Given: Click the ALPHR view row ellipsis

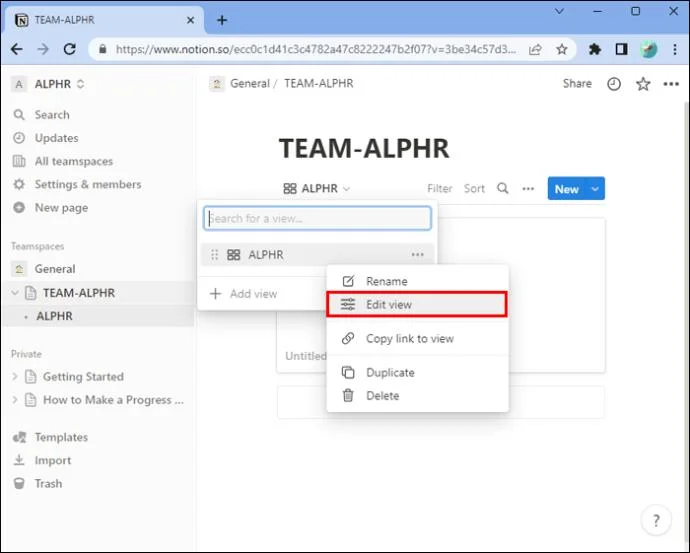Looking at the screenshot, I should click(417, 255).
